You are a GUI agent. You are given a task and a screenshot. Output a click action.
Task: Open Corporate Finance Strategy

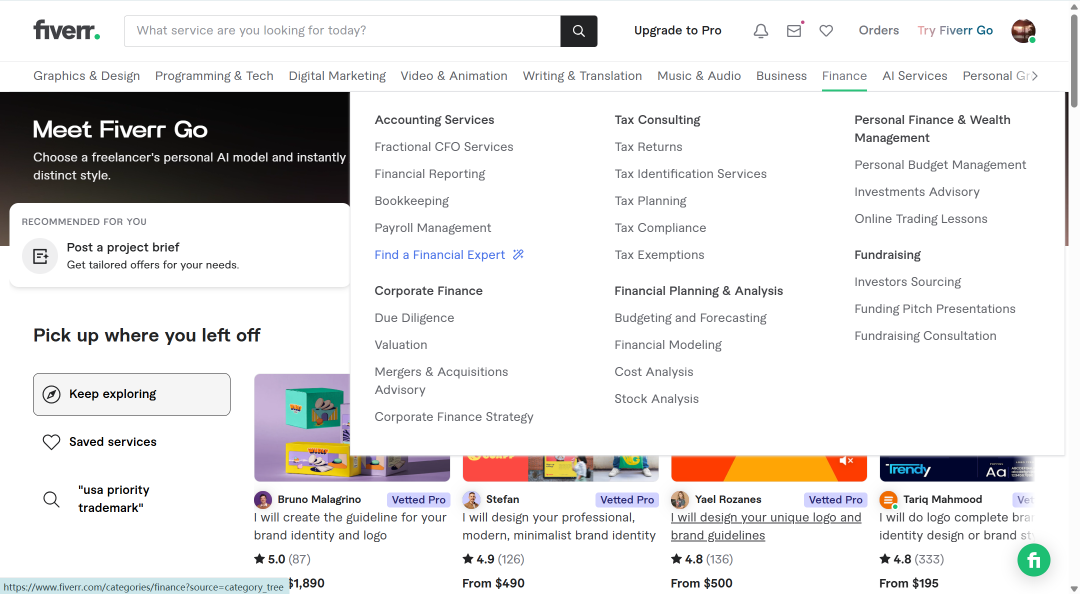point(454,417)
